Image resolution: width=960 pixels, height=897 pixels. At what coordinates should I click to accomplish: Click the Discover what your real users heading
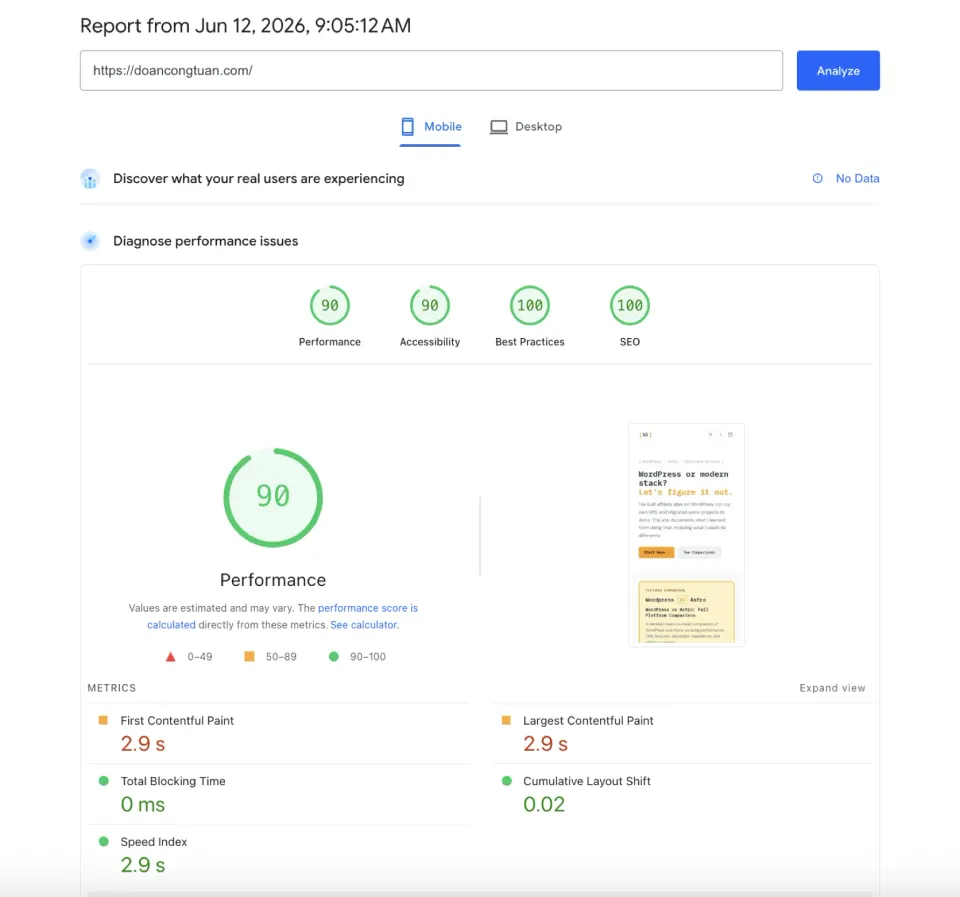click(x=258, y=179)
